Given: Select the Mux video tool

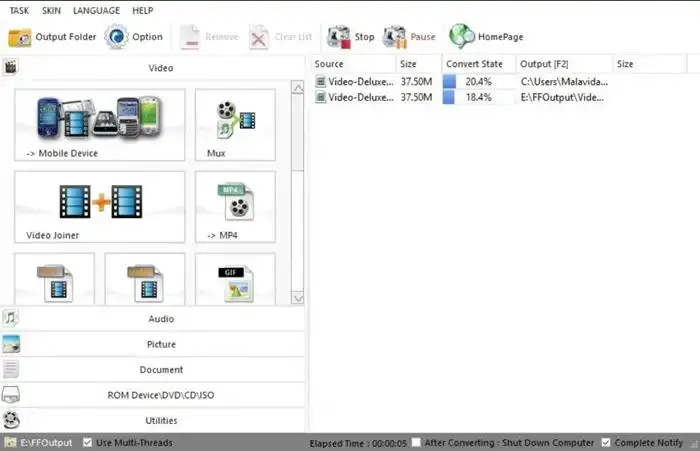Looking at the screenshot, I should [235, 126].
